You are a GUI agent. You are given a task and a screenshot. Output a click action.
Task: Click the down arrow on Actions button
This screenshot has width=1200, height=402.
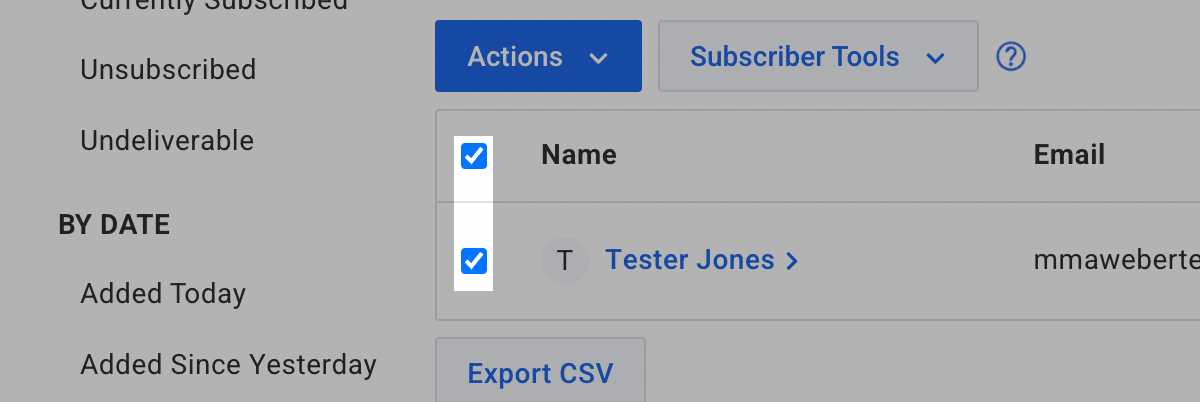coord(598,58)
